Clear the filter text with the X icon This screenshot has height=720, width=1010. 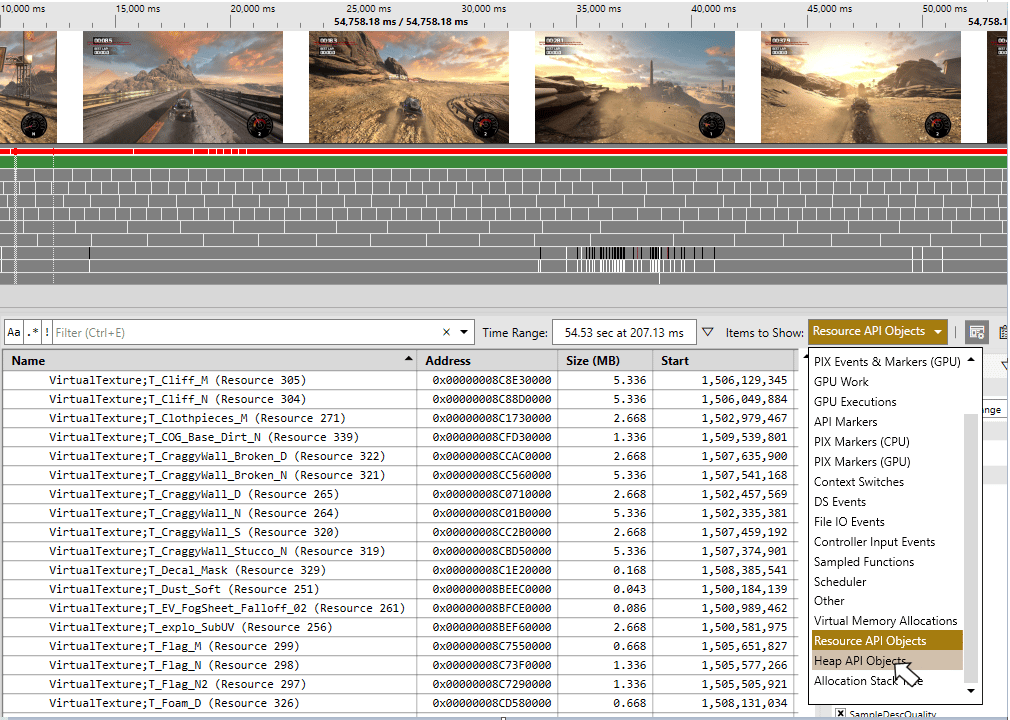[446, 332]
